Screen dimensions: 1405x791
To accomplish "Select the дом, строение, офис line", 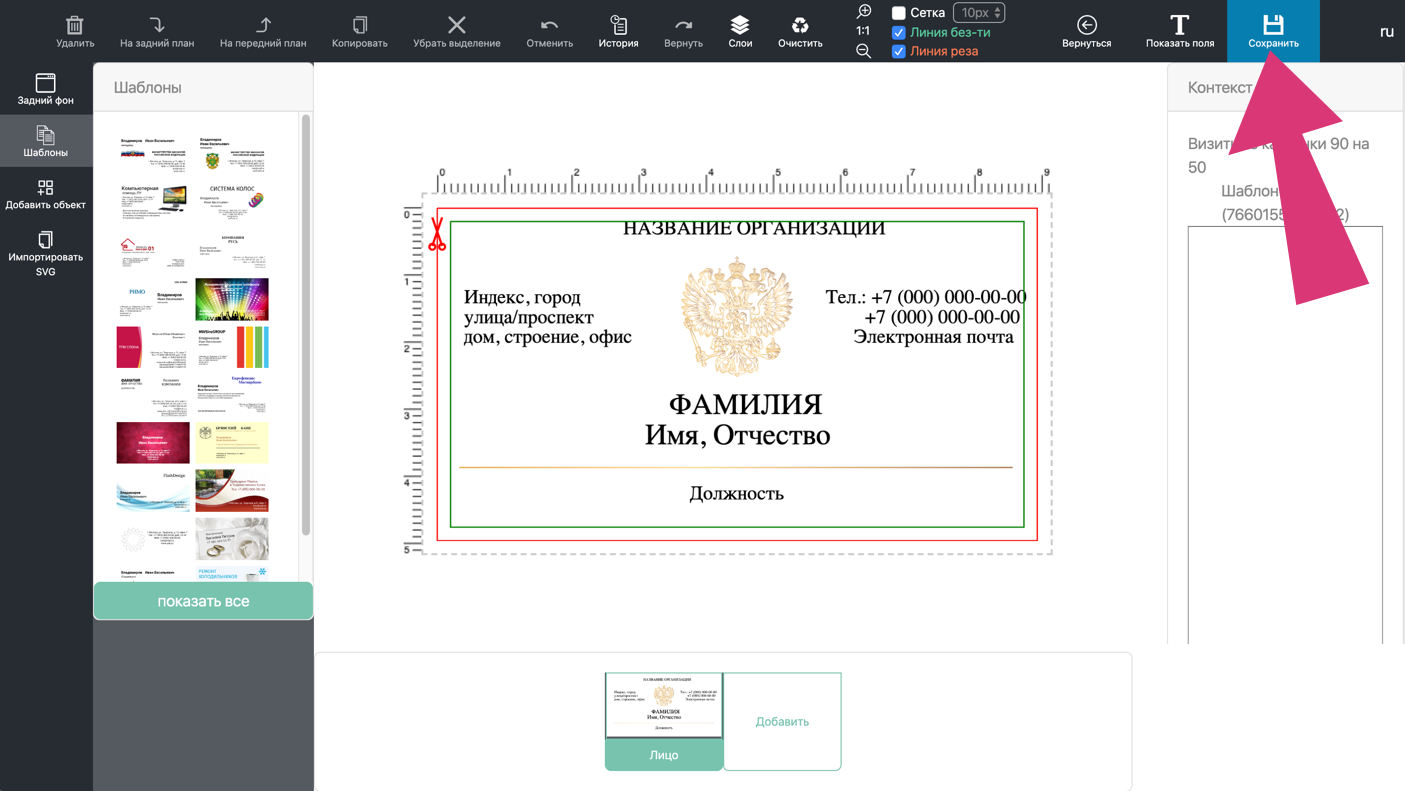I will point(548,337).
